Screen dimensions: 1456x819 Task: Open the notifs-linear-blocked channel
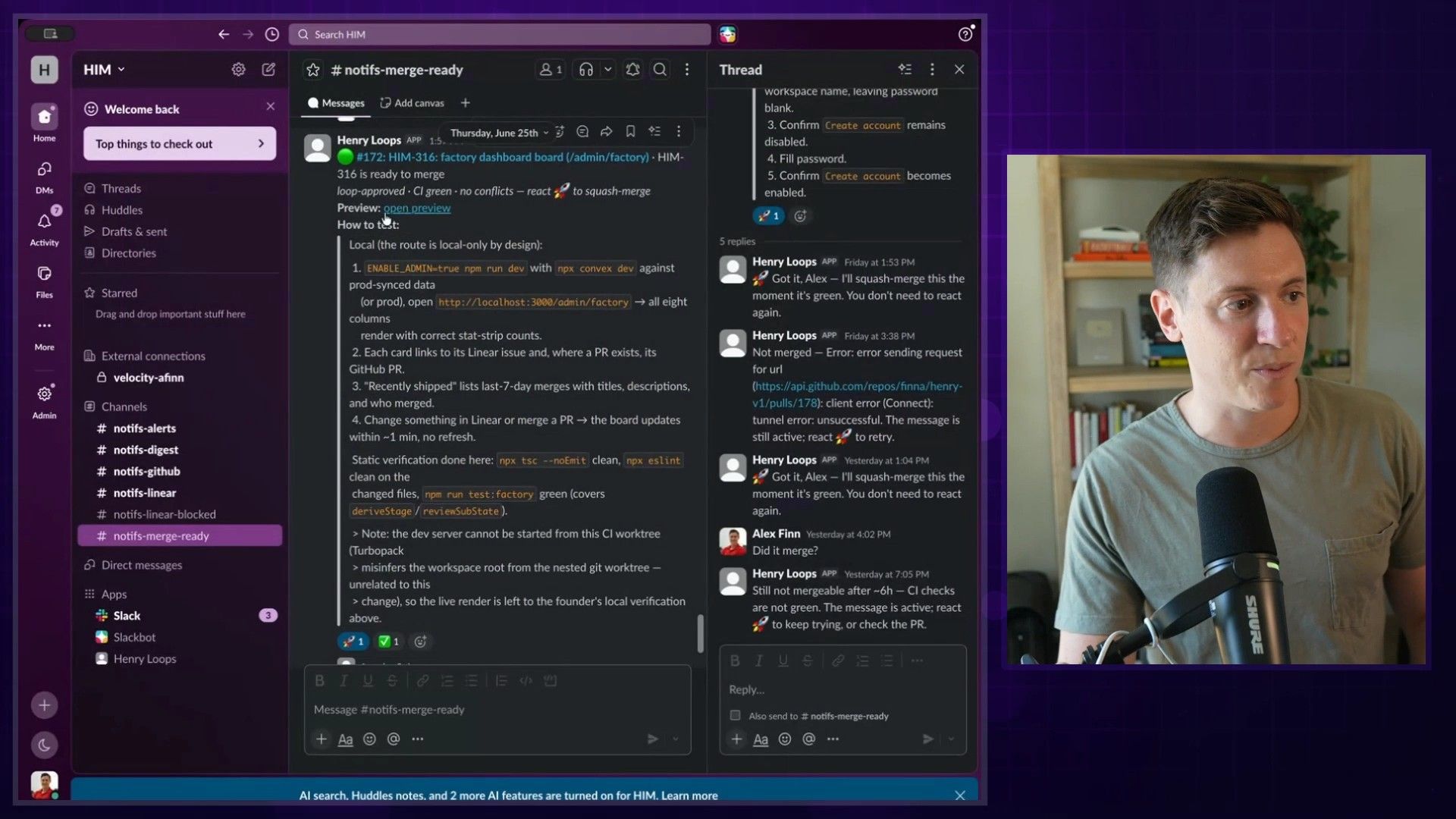[164, 514]
